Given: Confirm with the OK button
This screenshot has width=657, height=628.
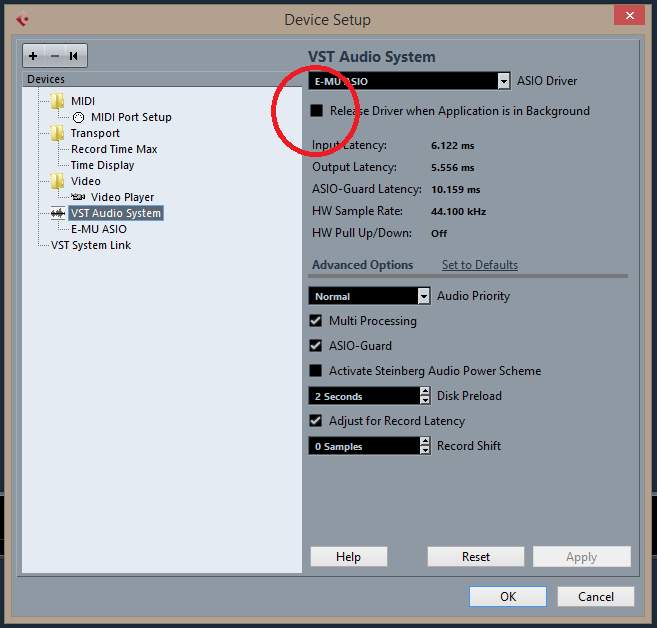Looking at the screenshot, I should pos(508,596).
